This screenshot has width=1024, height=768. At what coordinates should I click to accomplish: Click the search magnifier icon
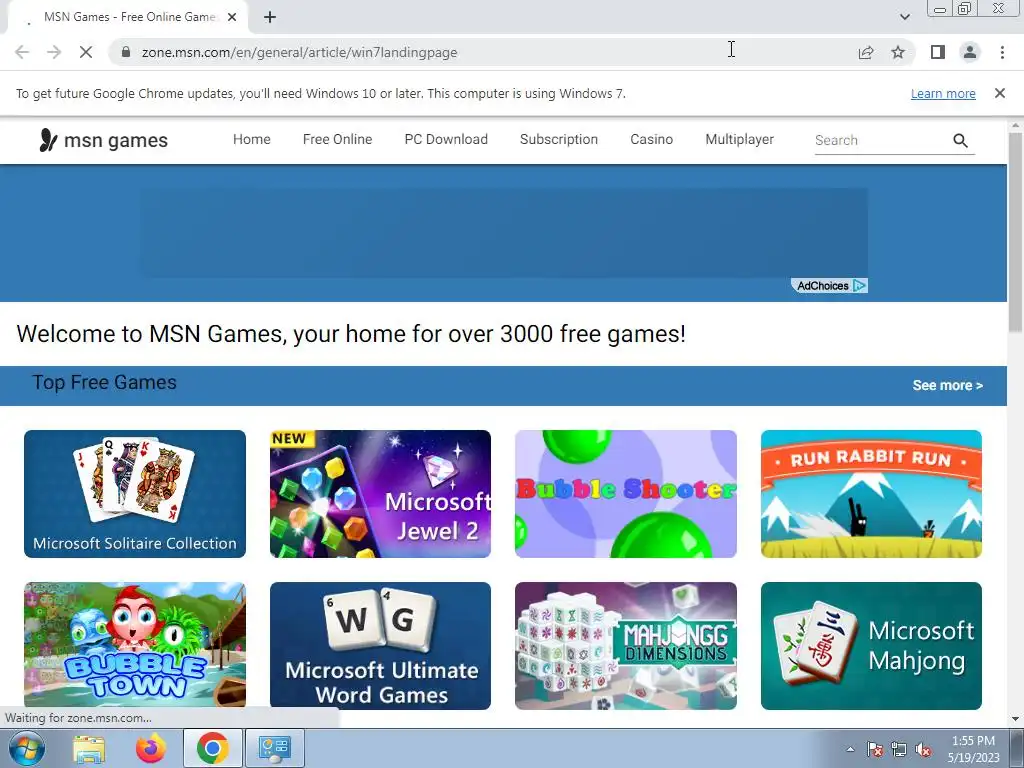tap(960, 140)
